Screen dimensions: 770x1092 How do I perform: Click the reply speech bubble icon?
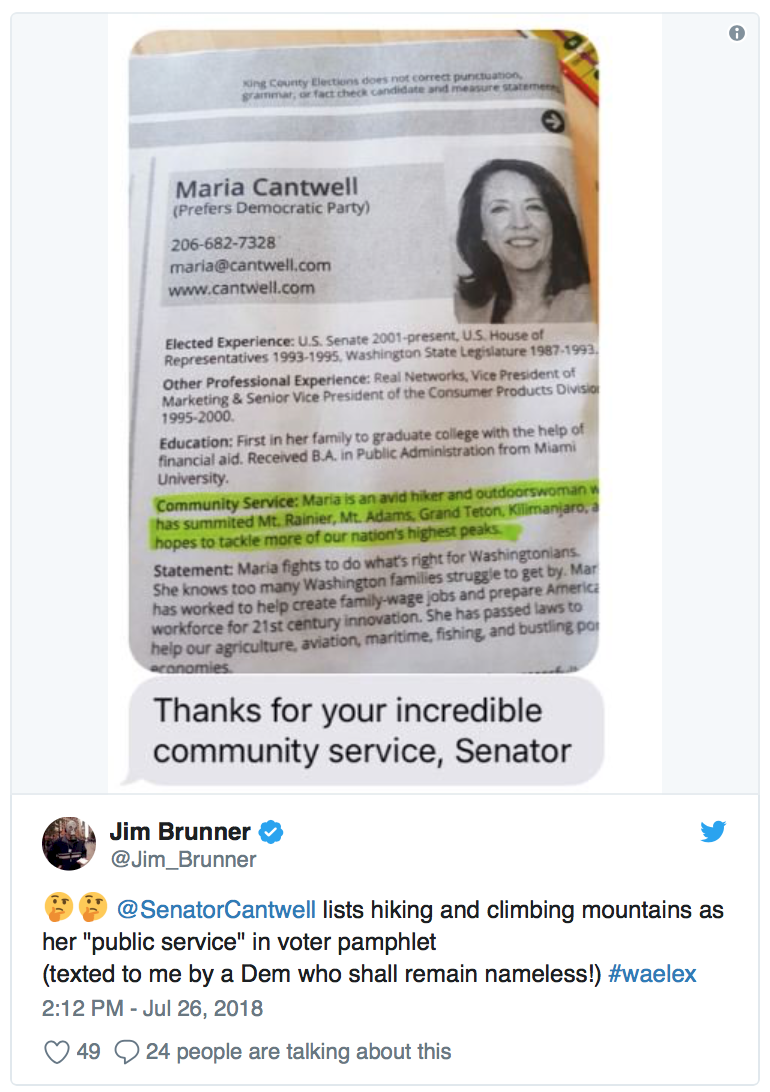coord(126,1052)
